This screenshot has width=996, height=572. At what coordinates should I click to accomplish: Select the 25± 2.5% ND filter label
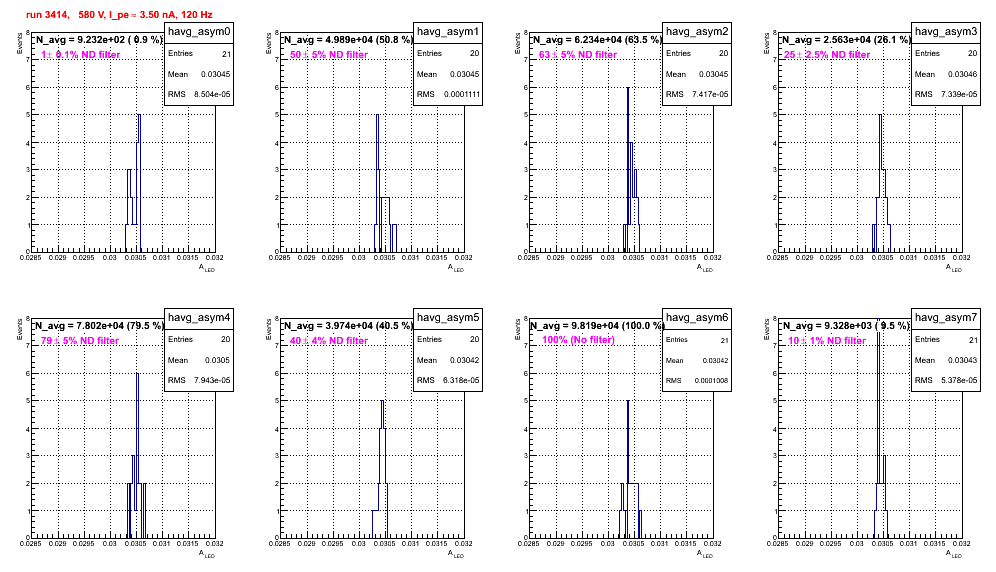827,55
